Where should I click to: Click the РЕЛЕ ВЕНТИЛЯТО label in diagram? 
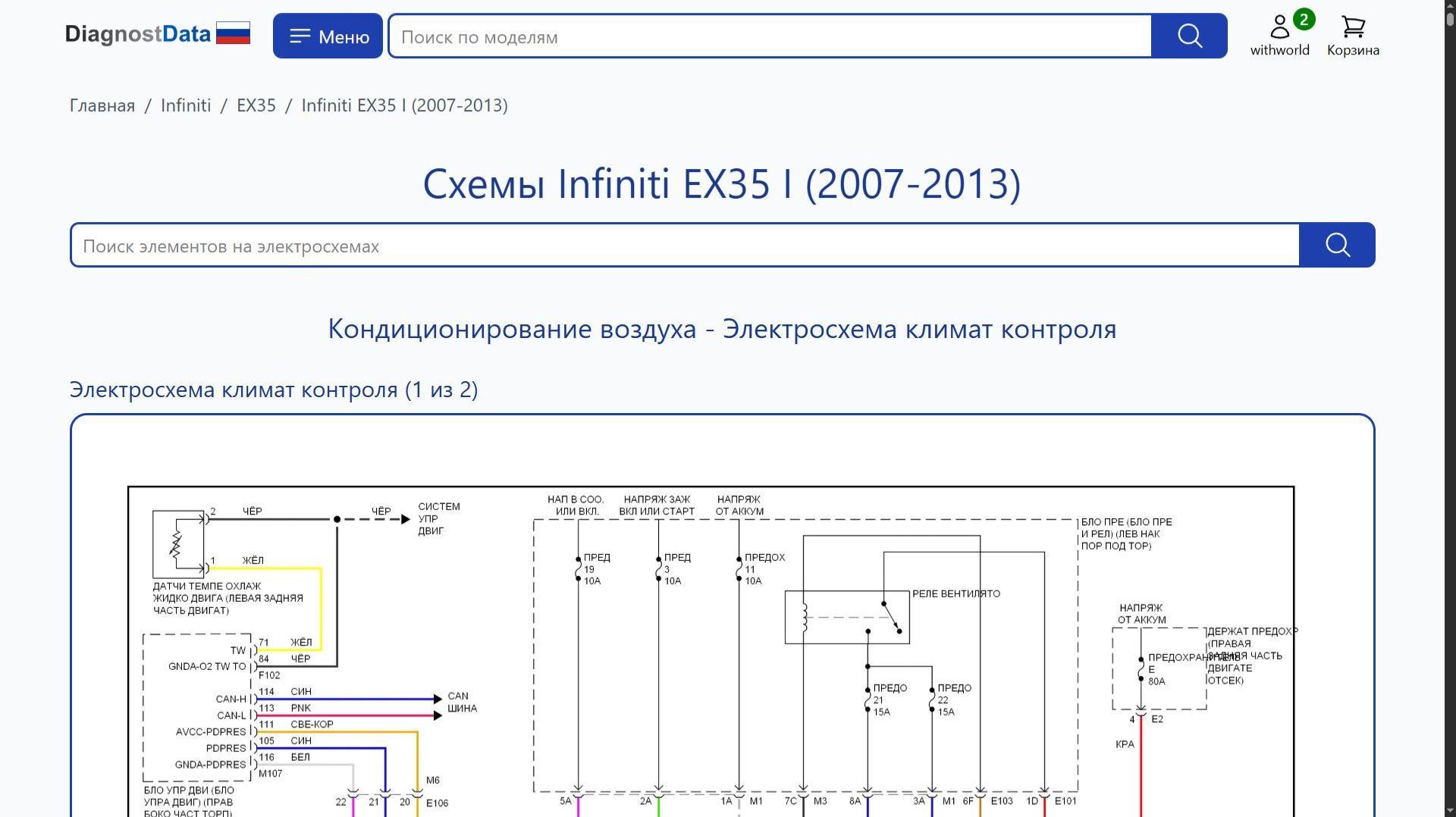[x=956, y=594]
